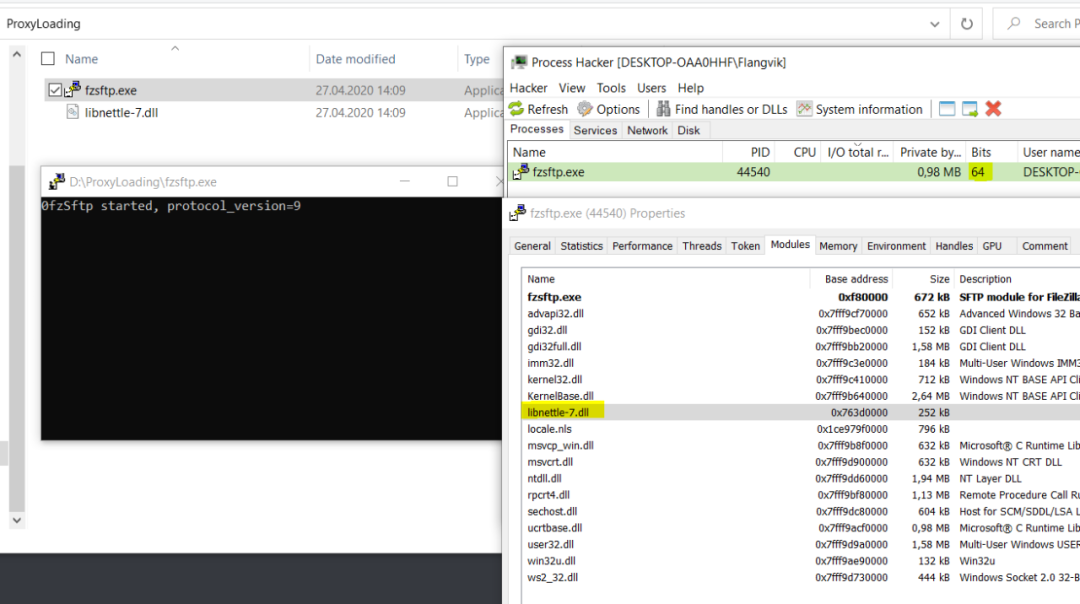1080x604 pixels.
Task: Click Properties window title icon
Action: (517, 213)
